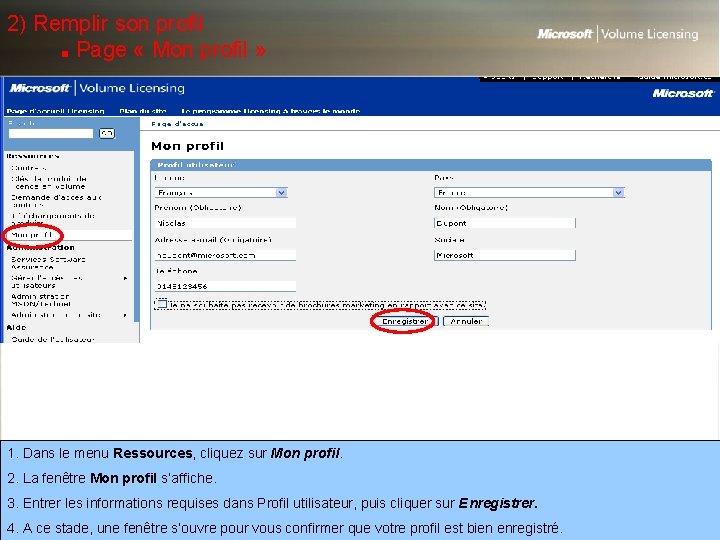Open Guide de l'utilisateur under Aide
This screenshot has height=540, width=720.
[53, 339]
